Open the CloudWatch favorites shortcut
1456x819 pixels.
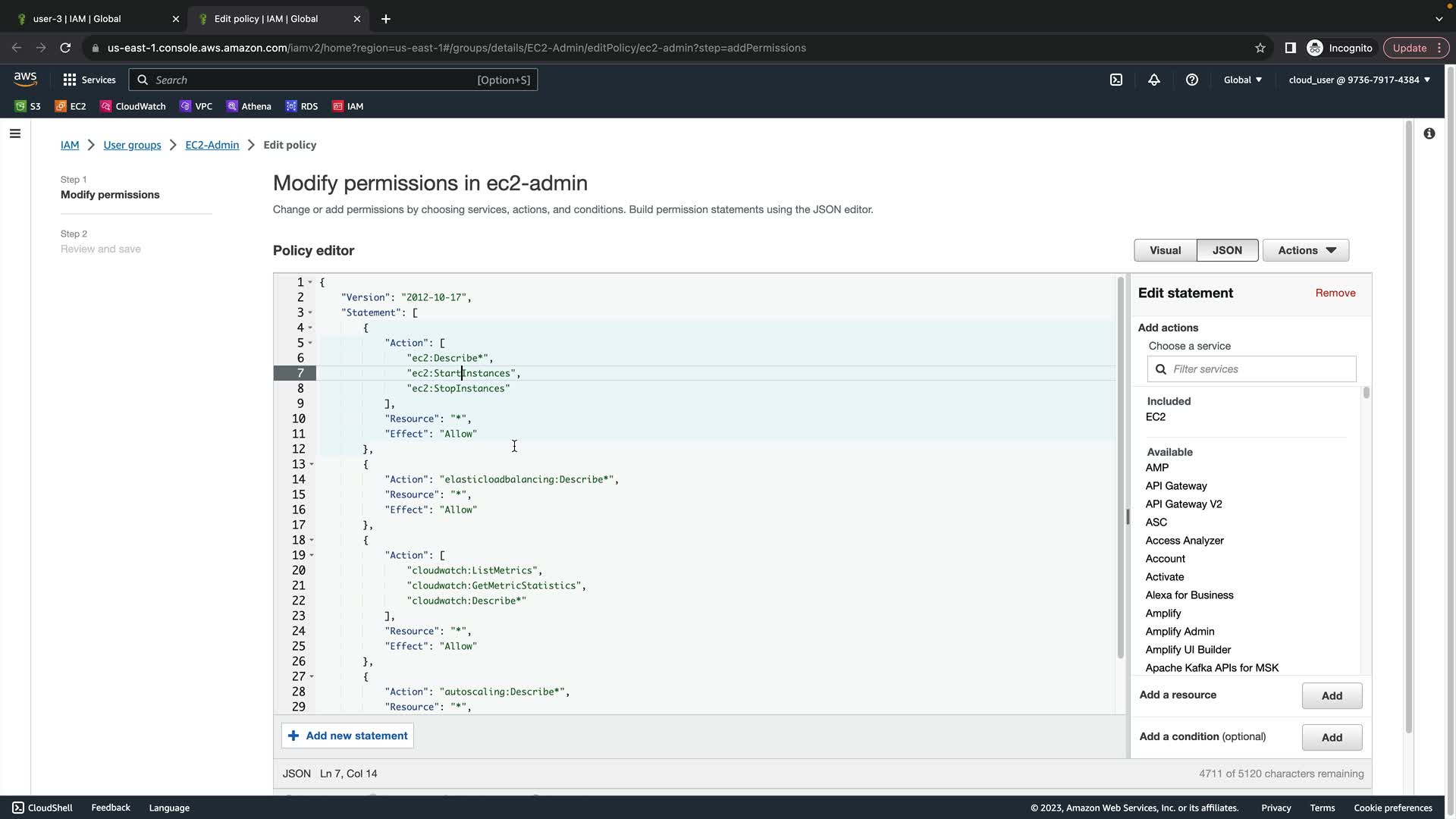coord(133,106)
